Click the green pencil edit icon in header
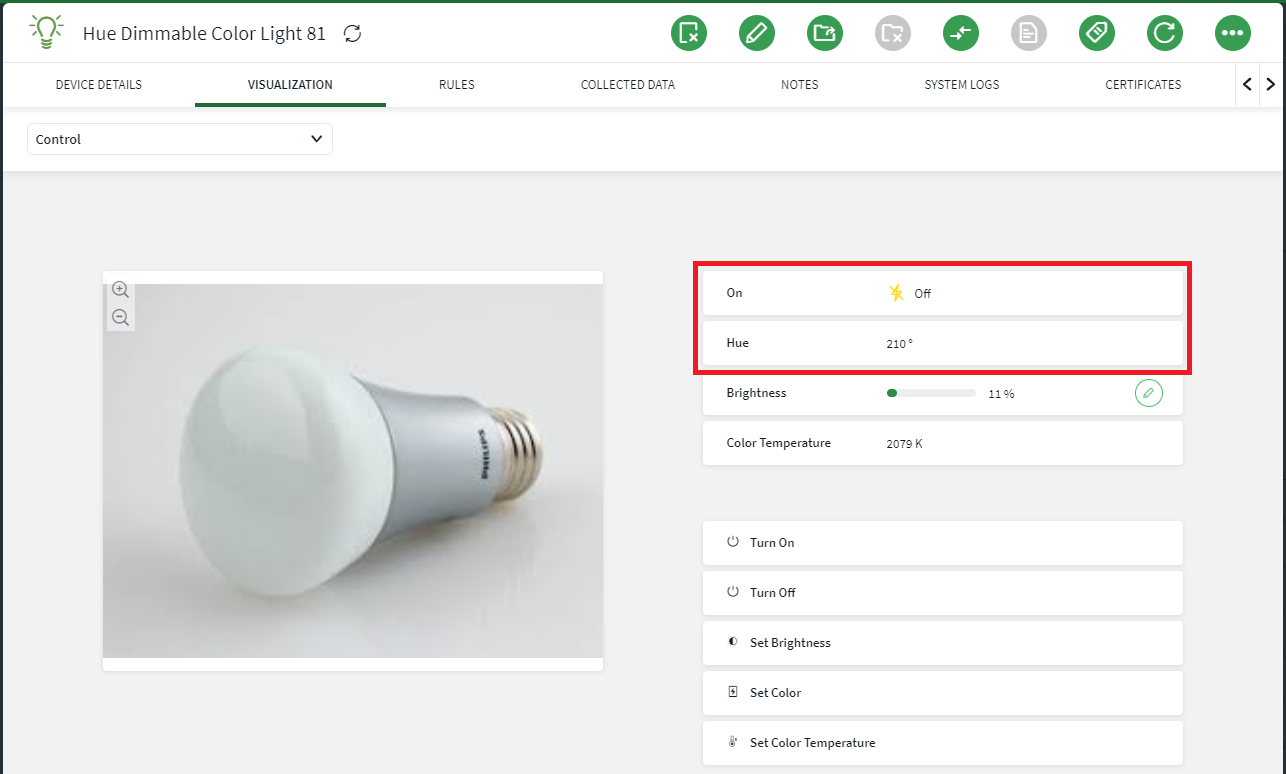1286x774 pixels. point(757,33)
